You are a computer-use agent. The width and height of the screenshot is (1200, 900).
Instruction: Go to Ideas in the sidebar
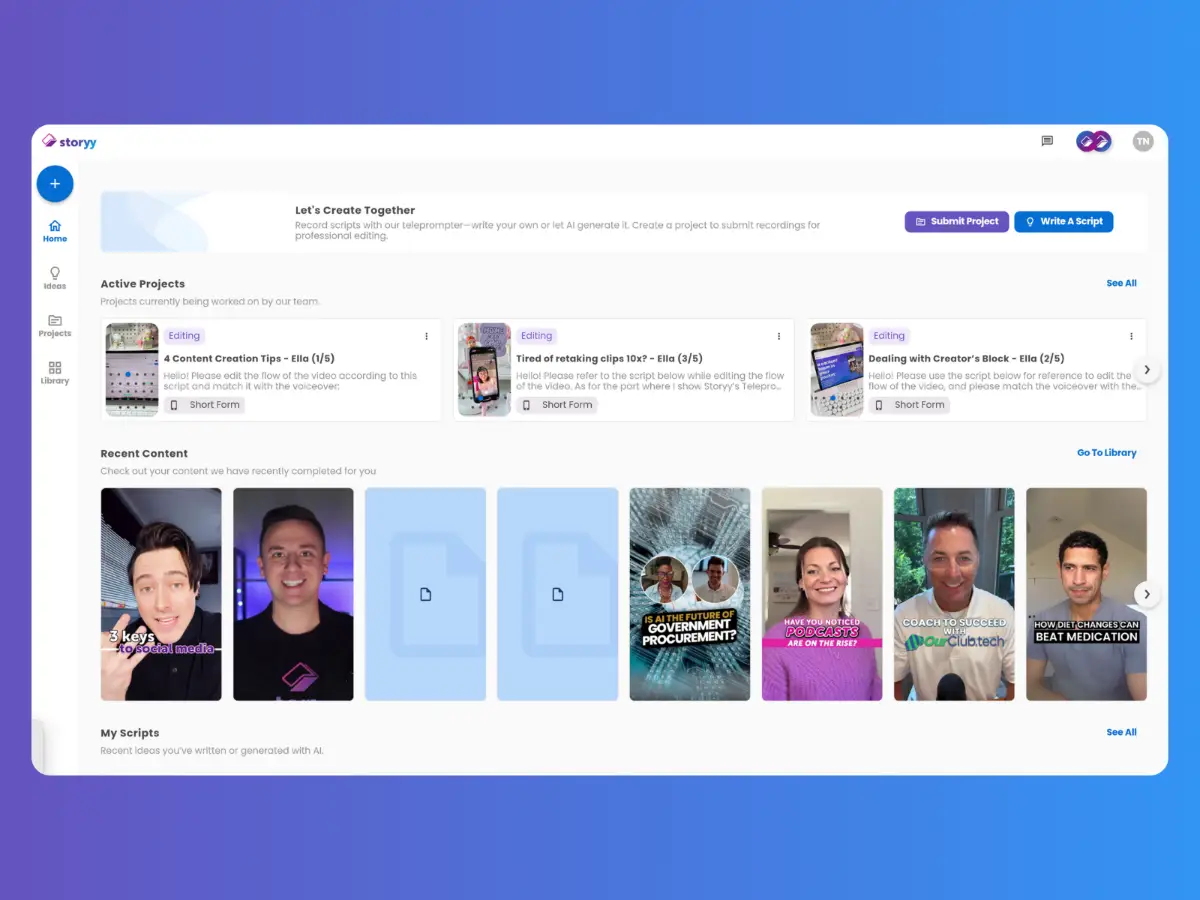[x=55, y=277]
